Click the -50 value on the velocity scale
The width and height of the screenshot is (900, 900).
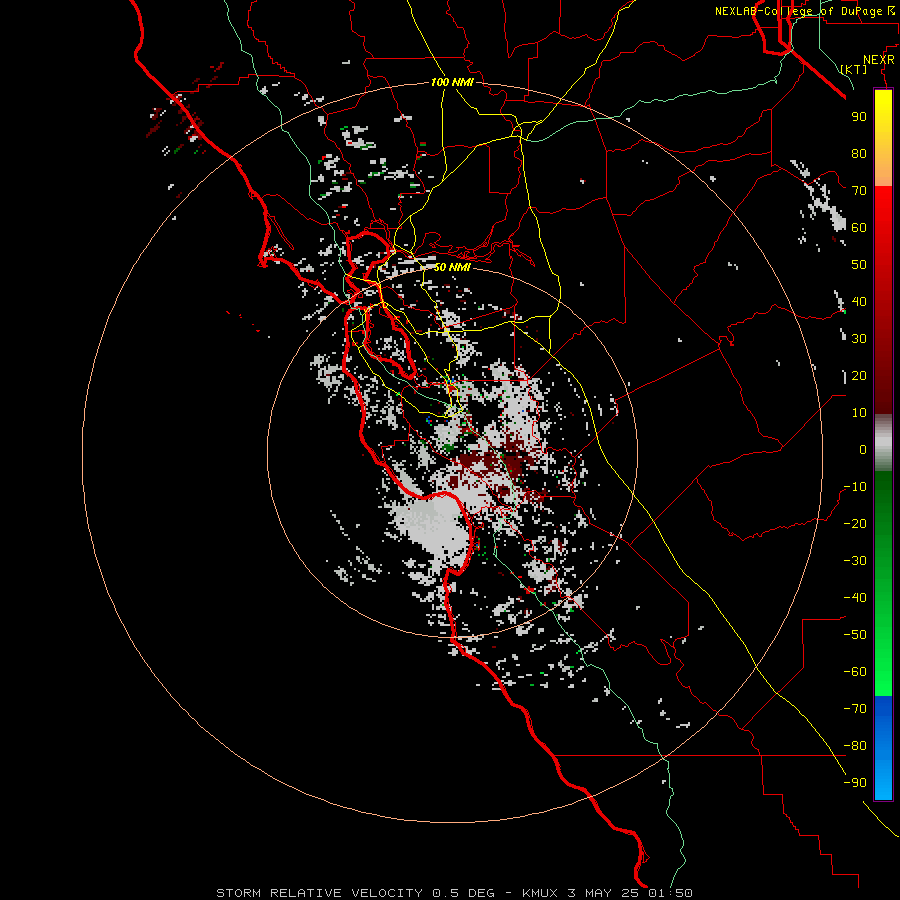pyautogui.click(x=855, y=635)
